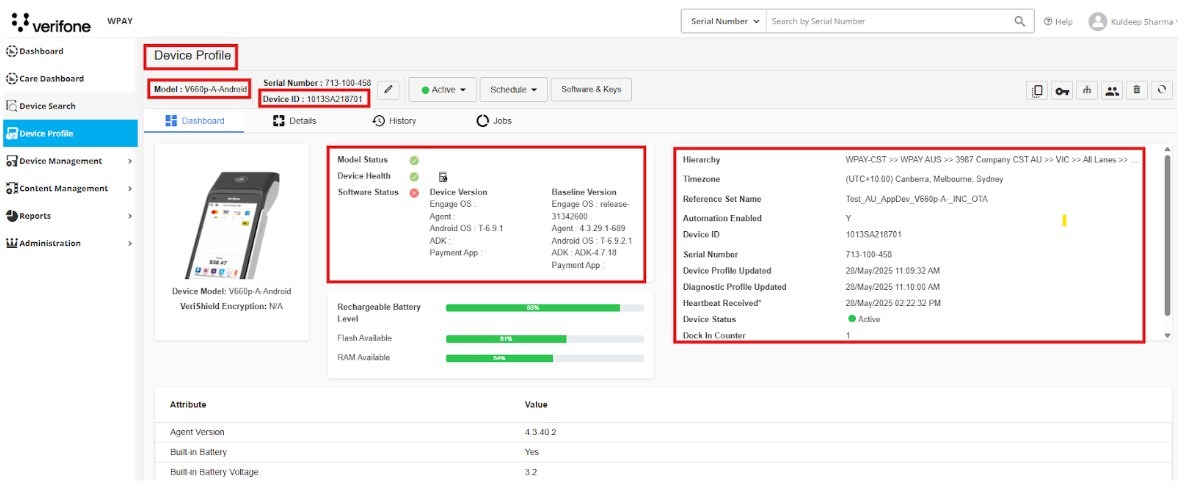Expand the Device Management chevron

point(130,161)
